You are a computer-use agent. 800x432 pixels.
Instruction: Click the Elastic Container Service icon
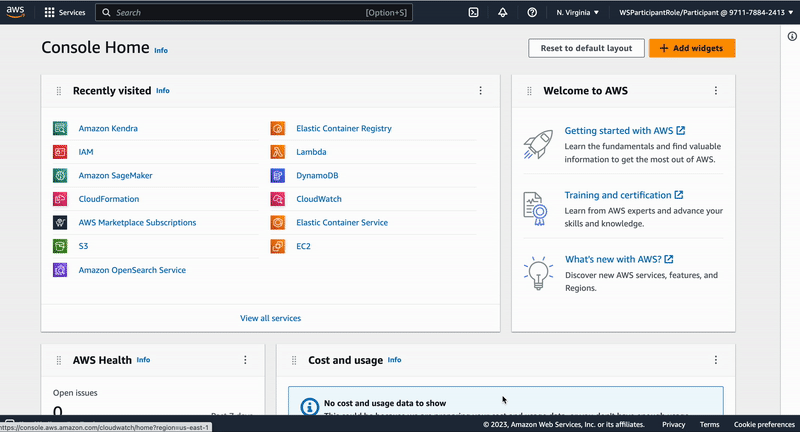(278, 222)
